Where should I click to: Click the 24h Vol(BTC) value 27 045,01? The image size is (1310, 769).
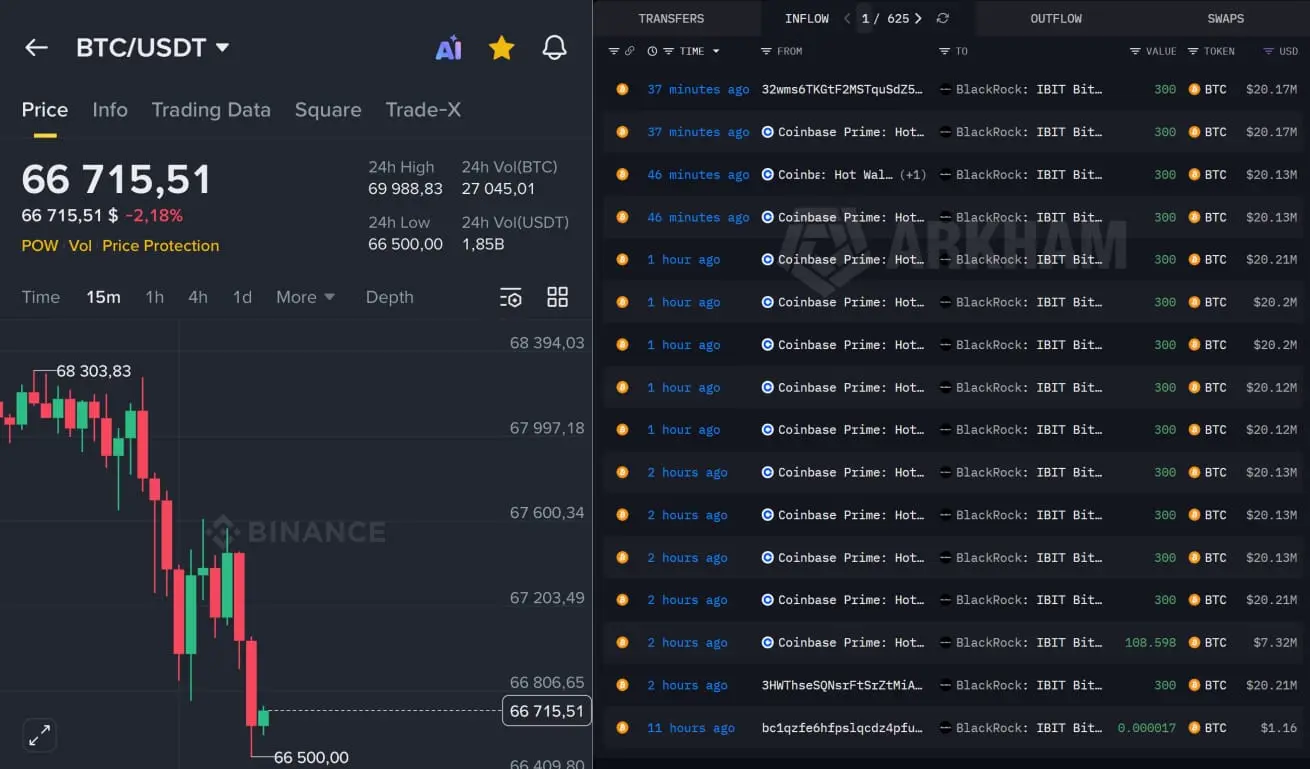click(498, 189)
